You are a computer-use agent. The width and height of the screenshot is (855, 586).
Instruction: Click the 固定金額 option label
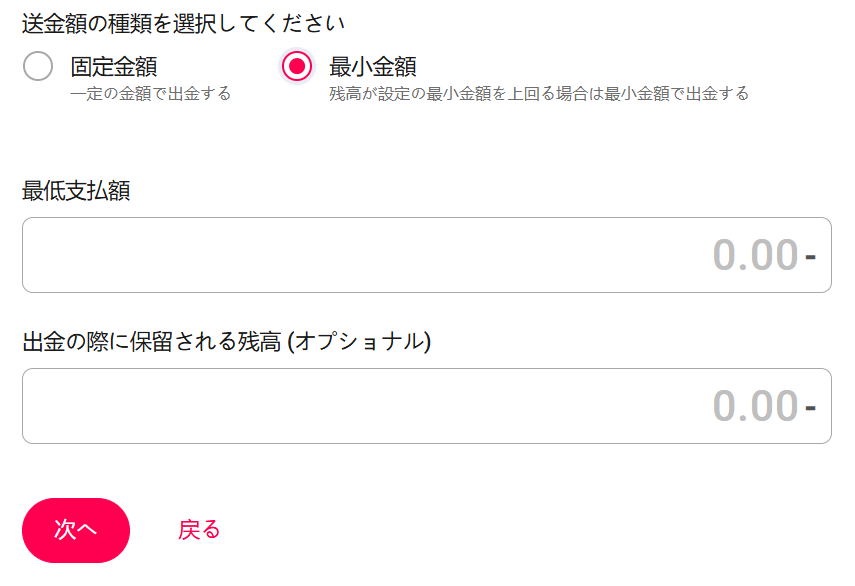[114, 67]
